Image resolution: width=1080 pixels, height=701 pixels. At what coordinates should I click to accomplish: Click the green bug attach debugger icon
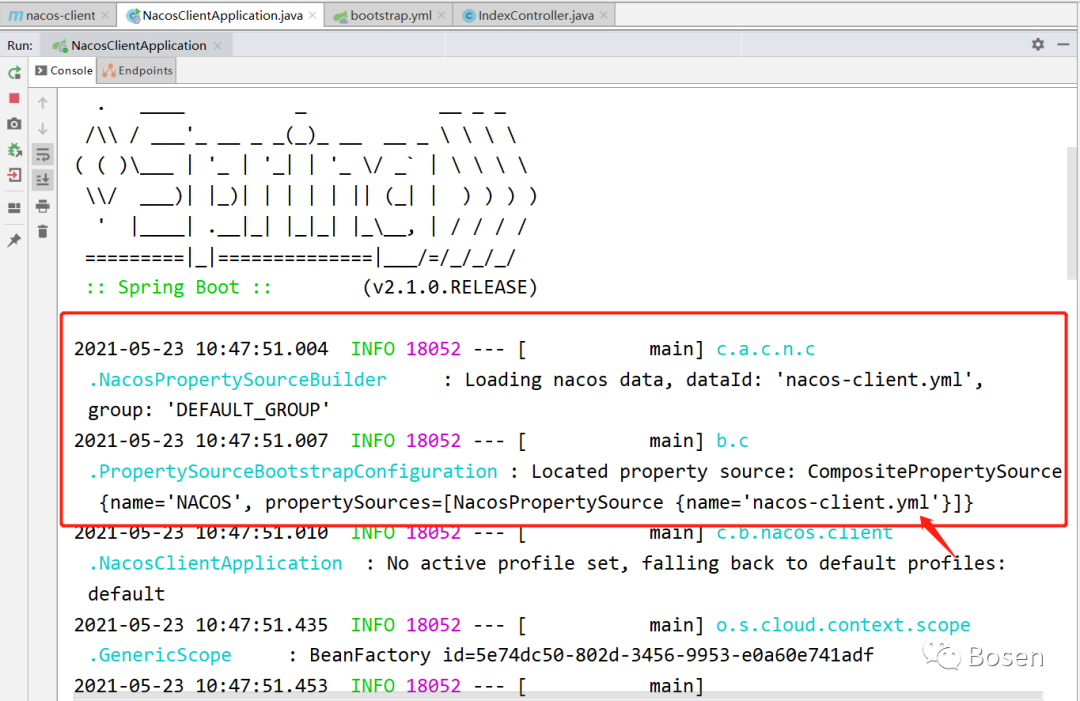click(x=14, y=149)
